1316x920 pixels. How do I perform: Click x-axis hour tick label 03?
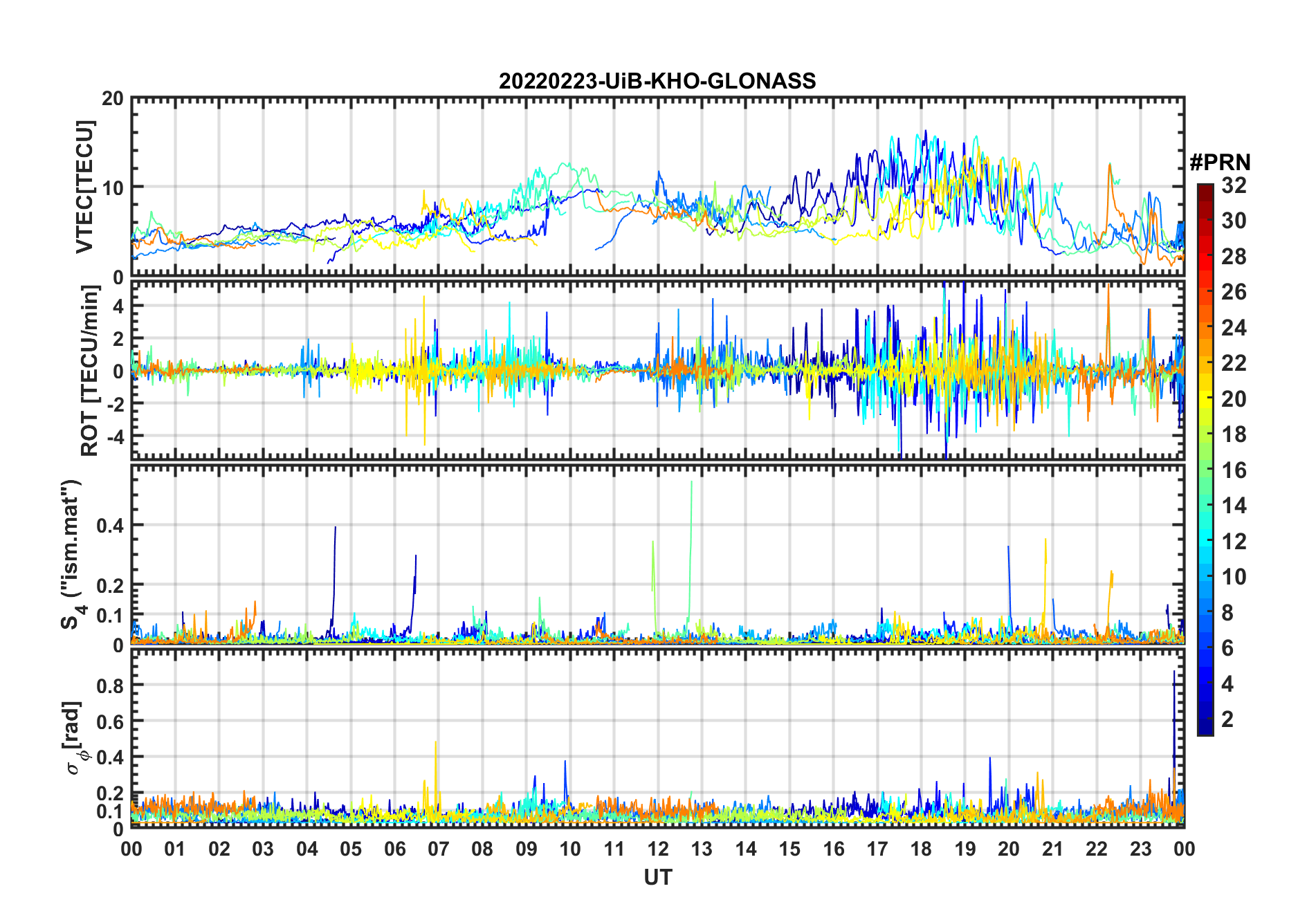263,849
